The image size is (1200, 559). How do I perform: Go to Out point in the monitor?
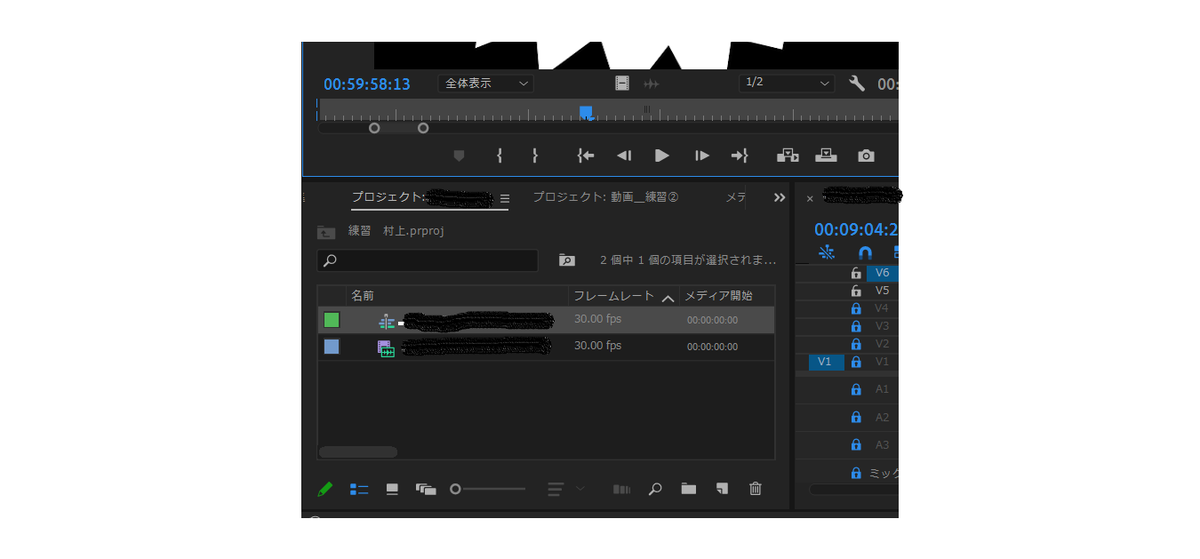click(740, 155)
